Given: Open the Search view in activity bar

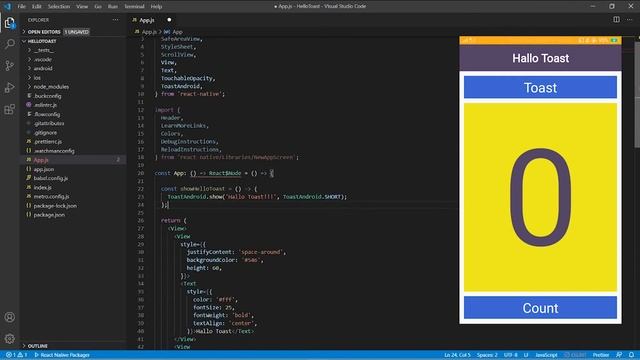Looking at the screenshot, I should (x=10, y=44).
